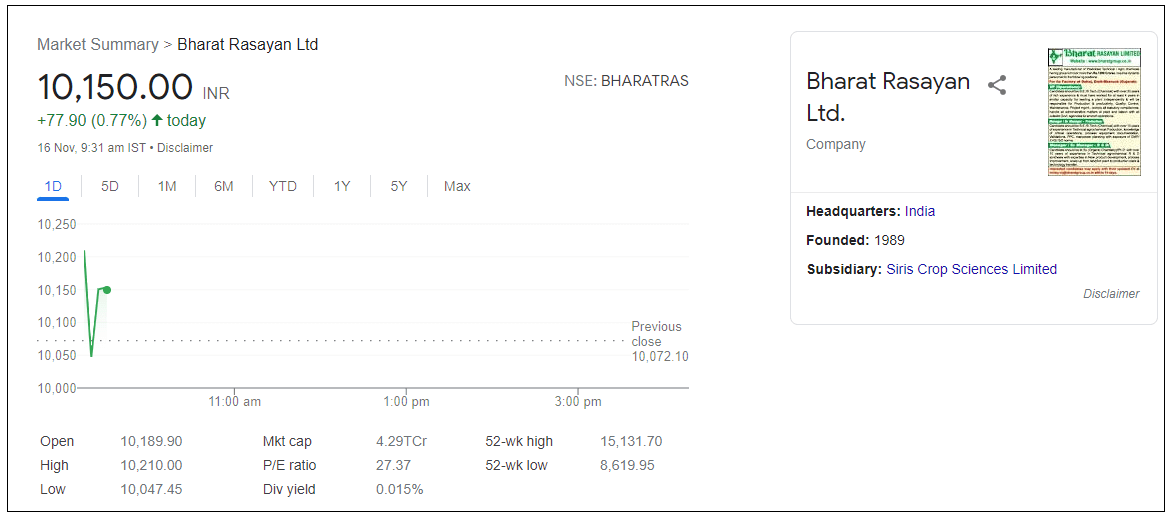
Task: Click the Disclaimer link under the price
Action: (x=185, y=148)
